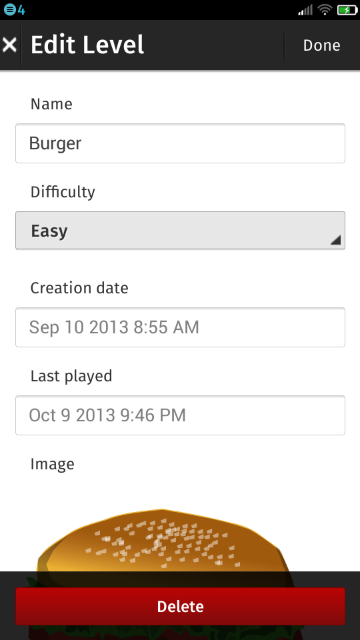
Task: Click the Image section label
Action: 52,464
